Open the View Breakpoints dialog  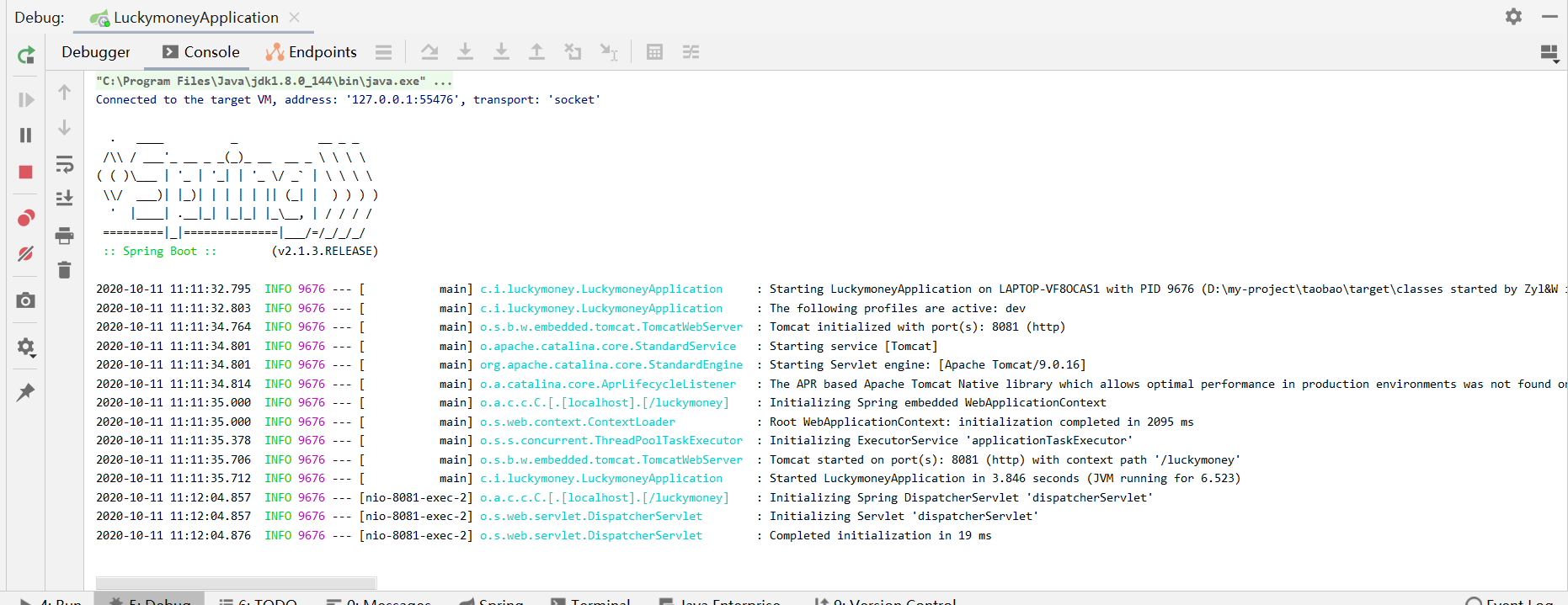tap(26, 218)
